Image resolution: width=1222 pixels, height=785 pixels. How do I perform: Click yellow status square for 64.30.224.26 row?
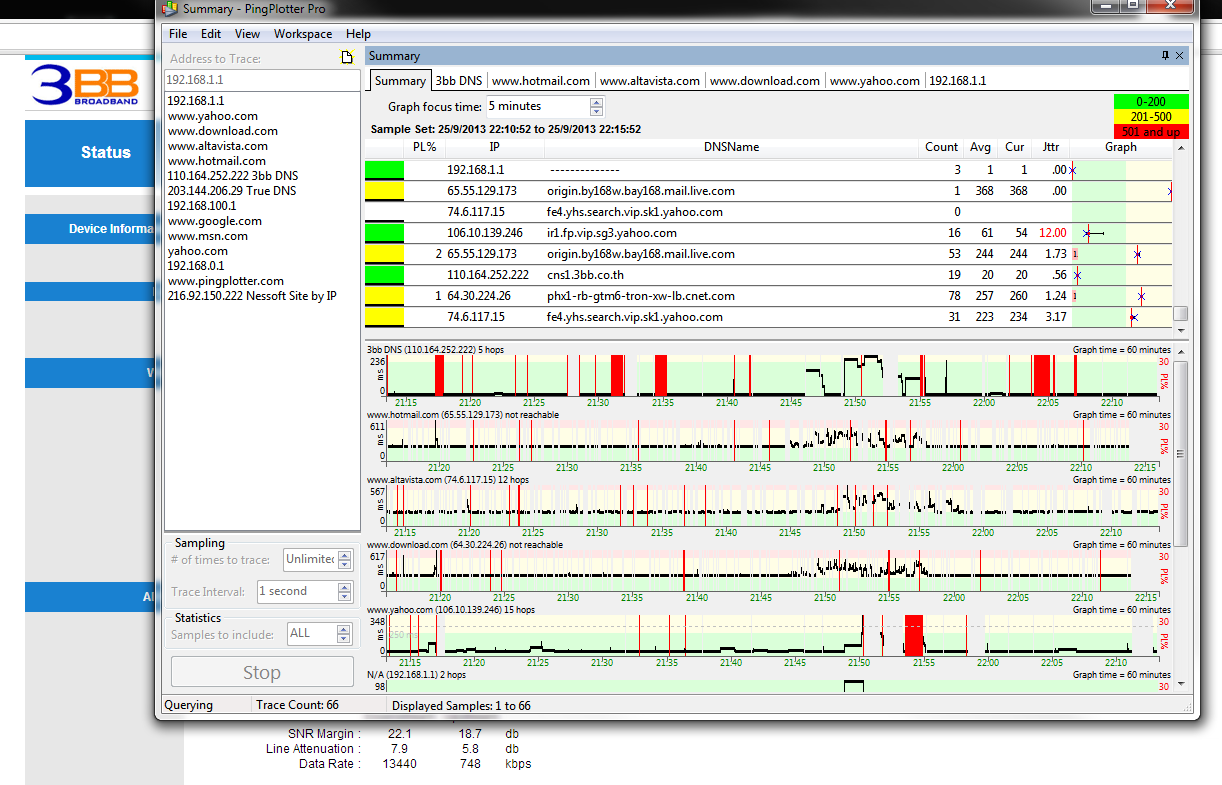[383, 296]
